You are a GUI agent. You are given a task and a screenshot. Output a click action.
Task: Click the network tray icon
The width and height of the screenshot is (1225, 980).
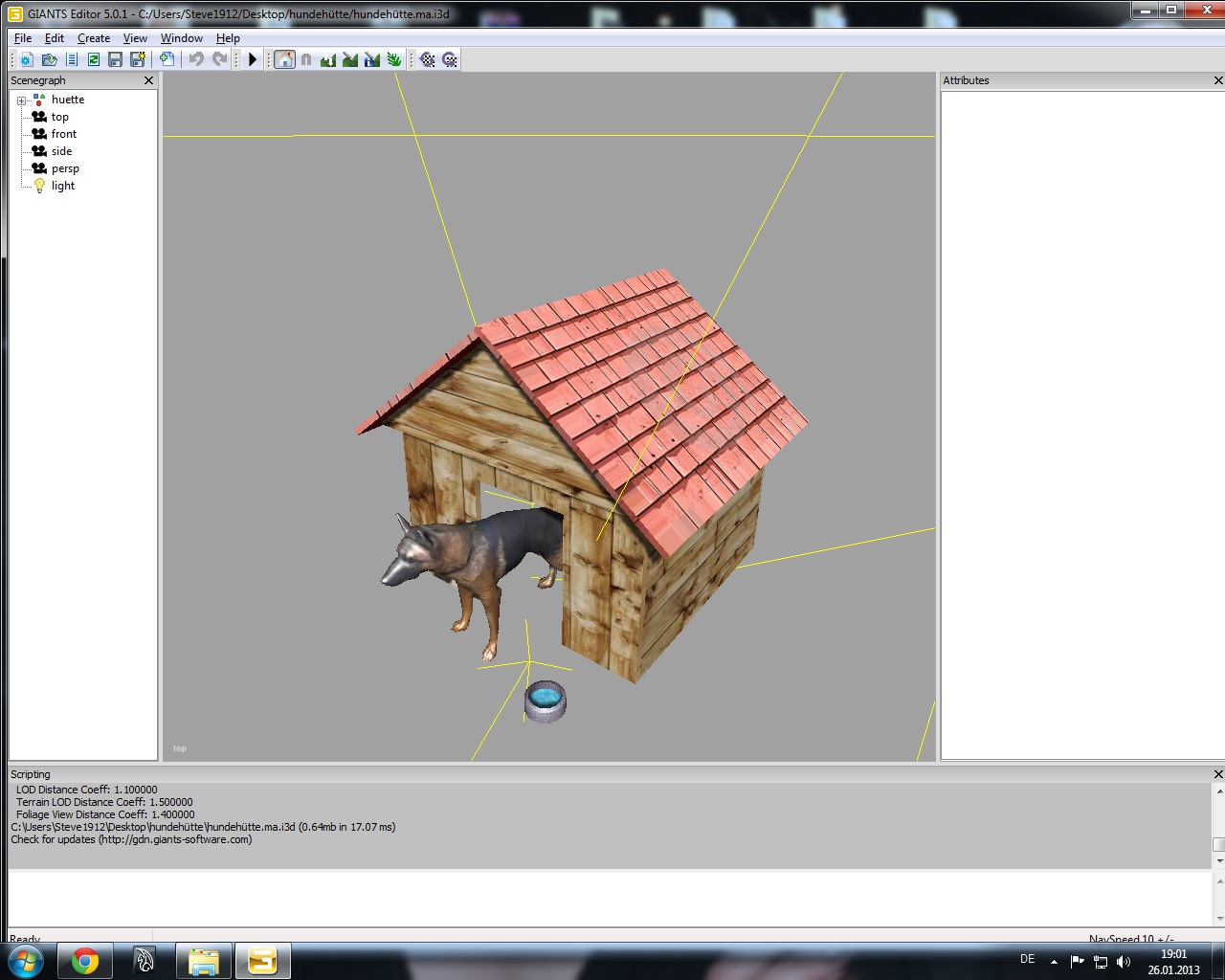[1101, 962]
